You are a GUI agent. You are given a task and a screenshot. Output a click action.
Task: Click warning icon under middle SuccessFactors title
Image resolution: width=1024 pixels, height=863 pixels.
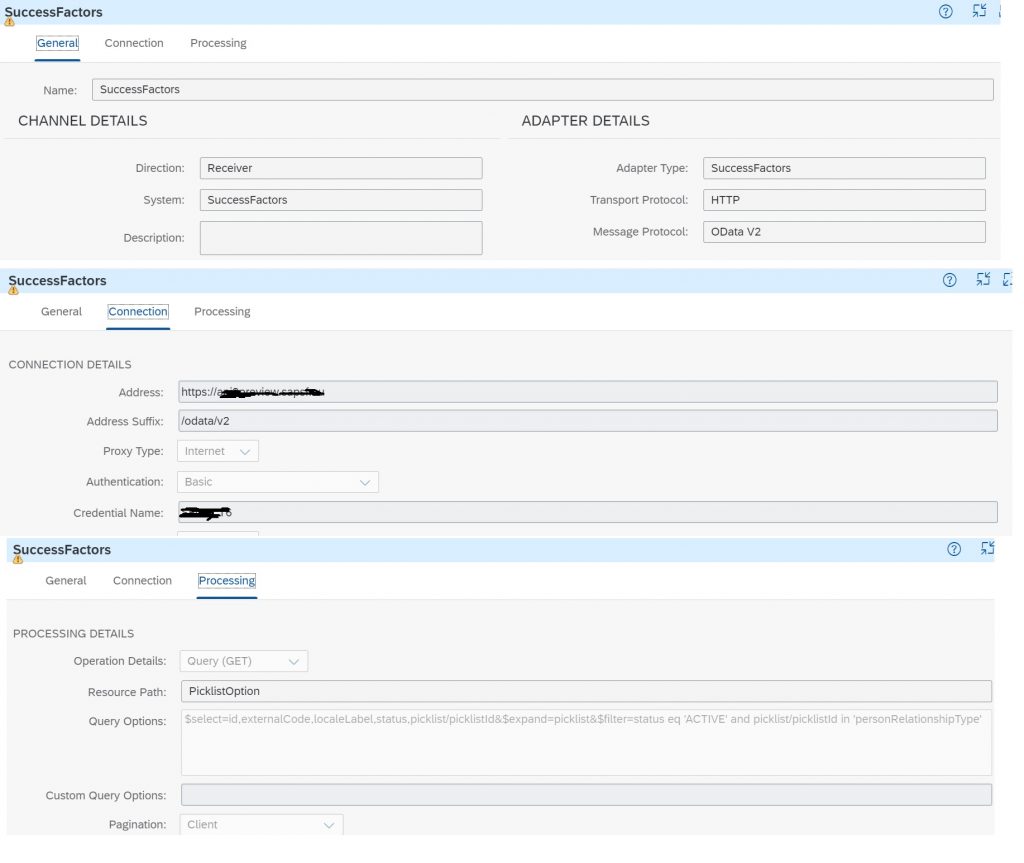click(x=13, y=291)
